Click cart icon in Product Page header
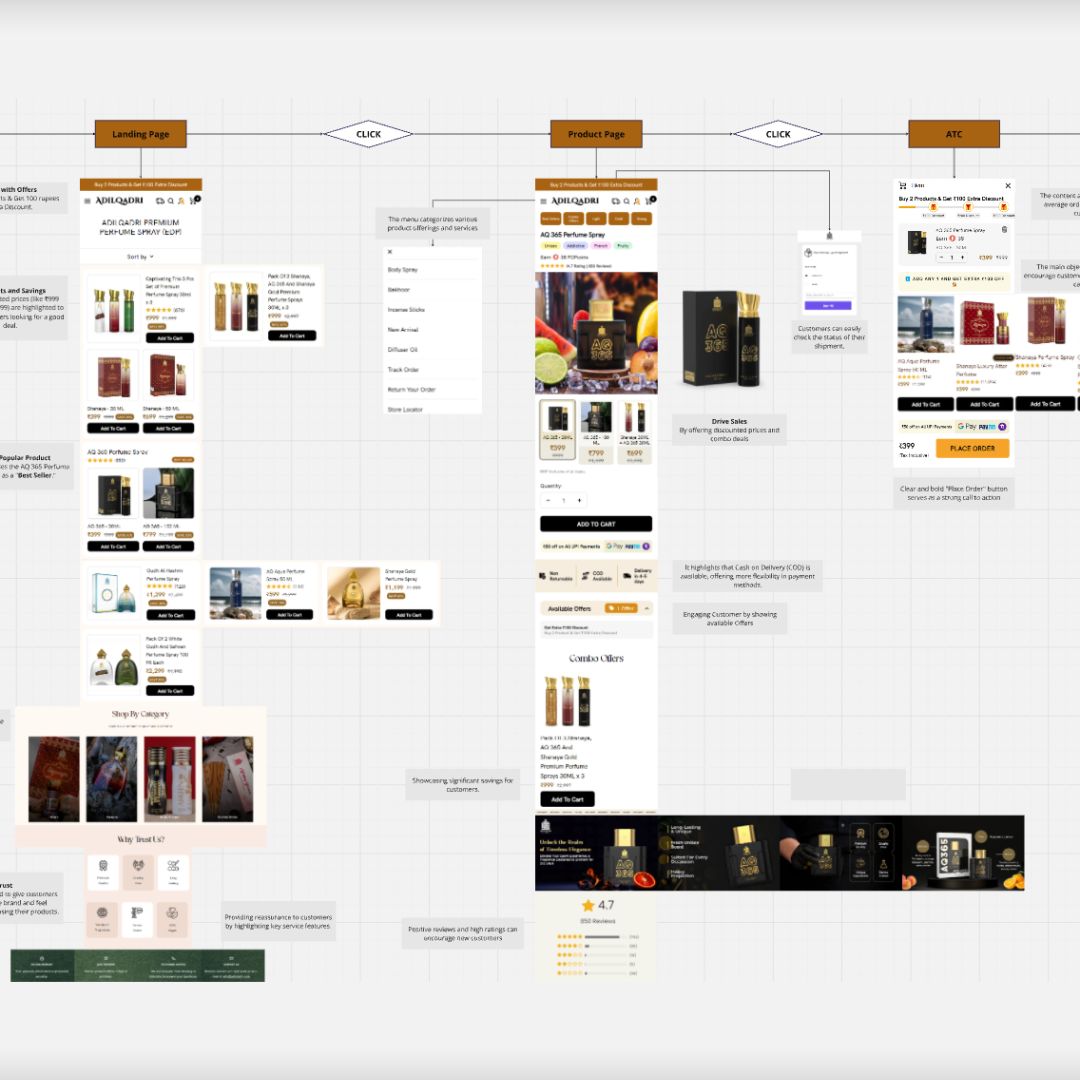Viewport: 1080px width, 1080px height. pyautogui.click(x=647, y=201)
